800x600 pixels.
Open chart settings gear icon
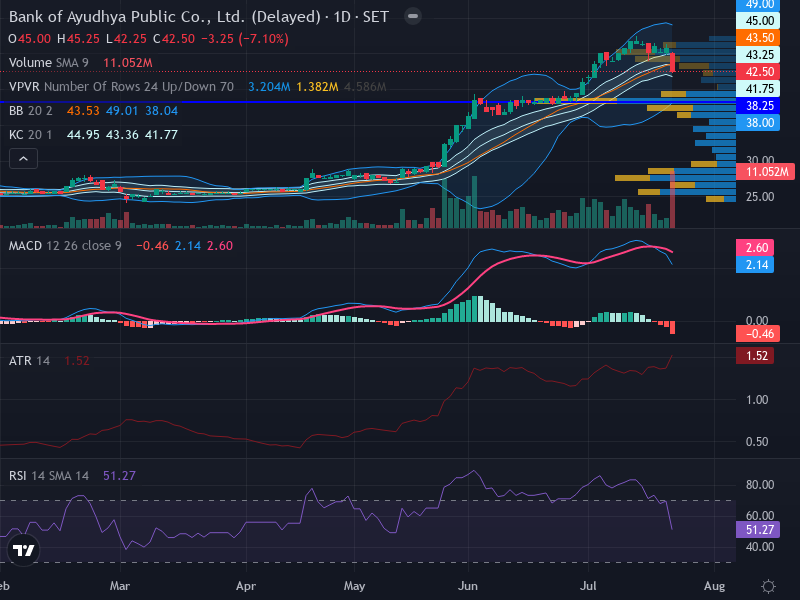click(x=768, y=586)
